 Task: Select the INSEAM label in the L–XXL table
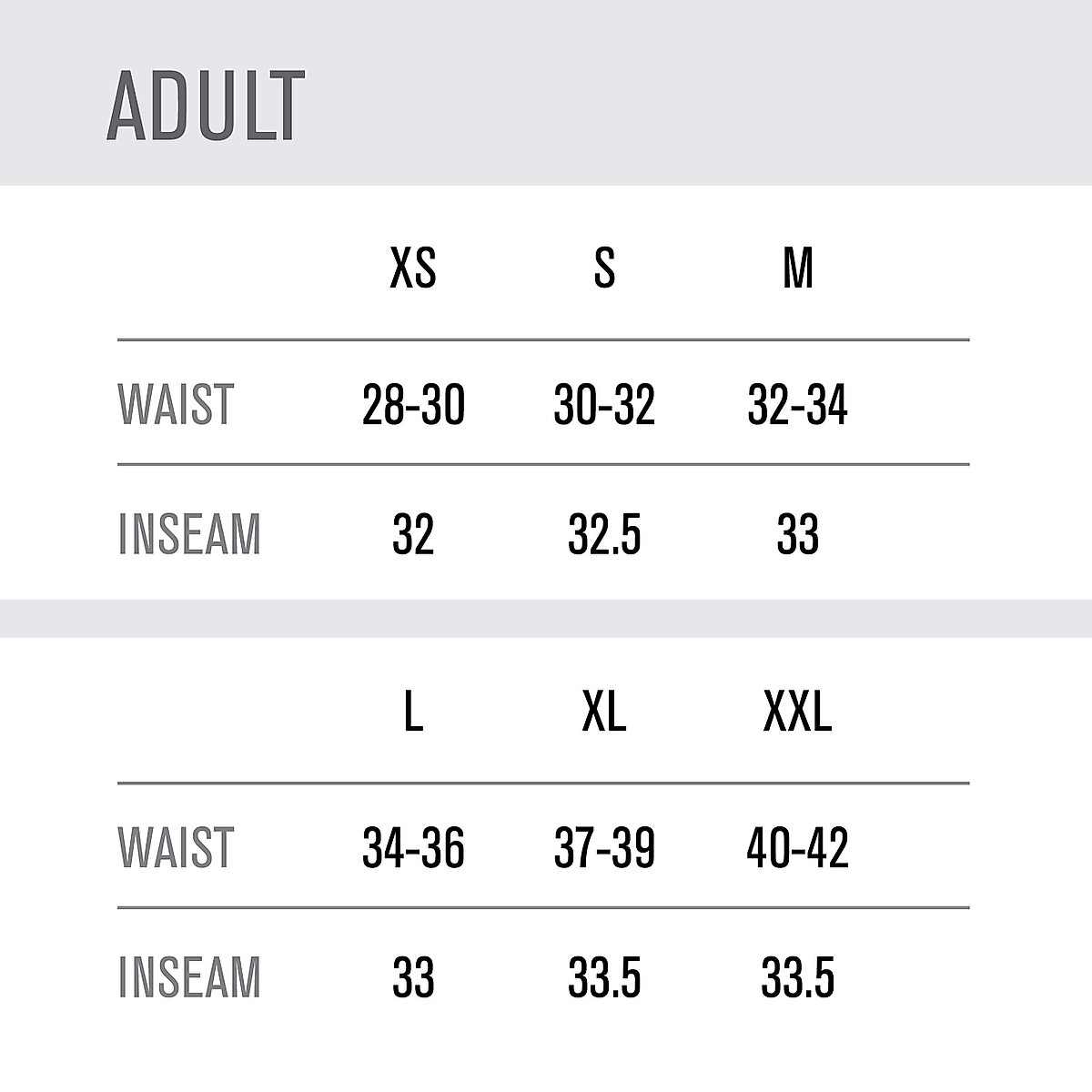189,977
